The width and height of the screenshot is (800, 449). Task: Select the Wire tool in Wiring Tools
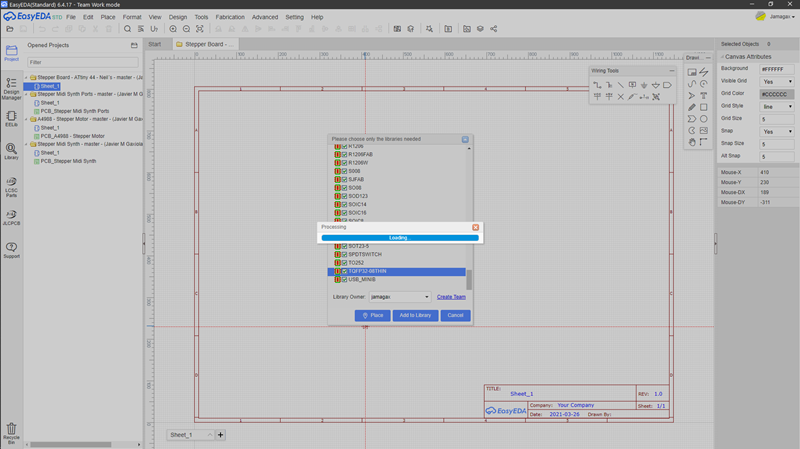[x=597, y=85]
